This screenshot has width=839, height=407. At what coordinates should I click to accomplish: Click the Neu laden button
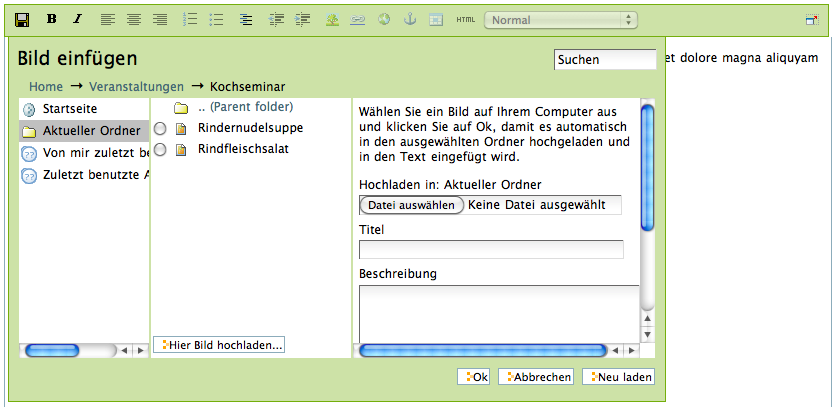[619, 377]
